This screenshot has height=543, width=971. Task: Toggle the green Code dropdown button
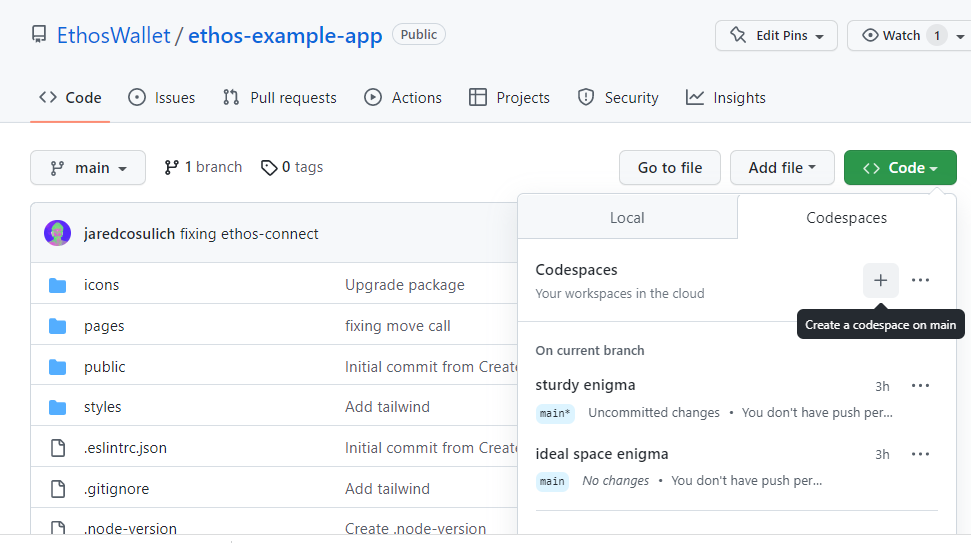(x=900, y=168)
